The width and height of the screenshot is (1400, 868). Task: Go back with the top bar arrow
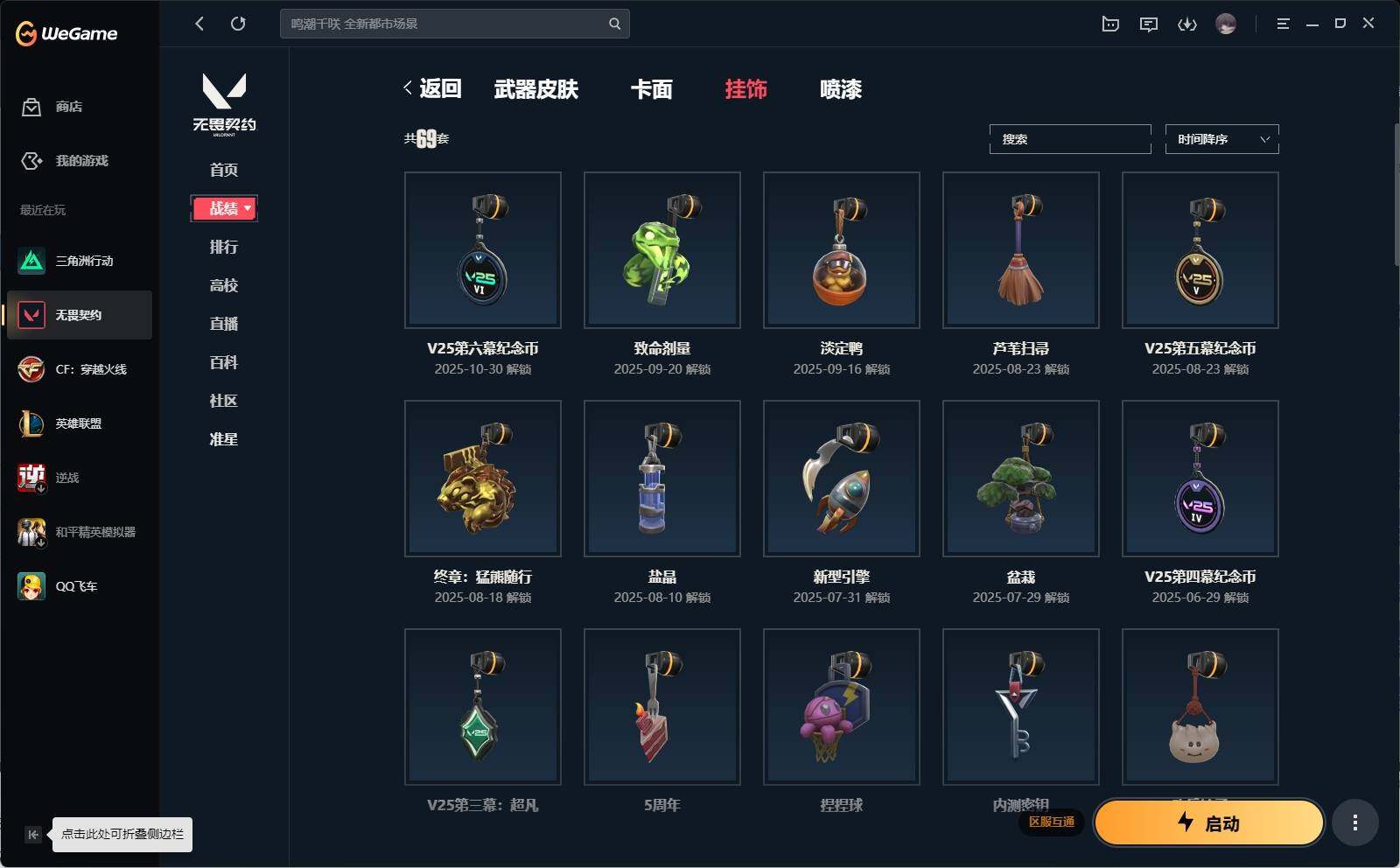tap(199, 24)
